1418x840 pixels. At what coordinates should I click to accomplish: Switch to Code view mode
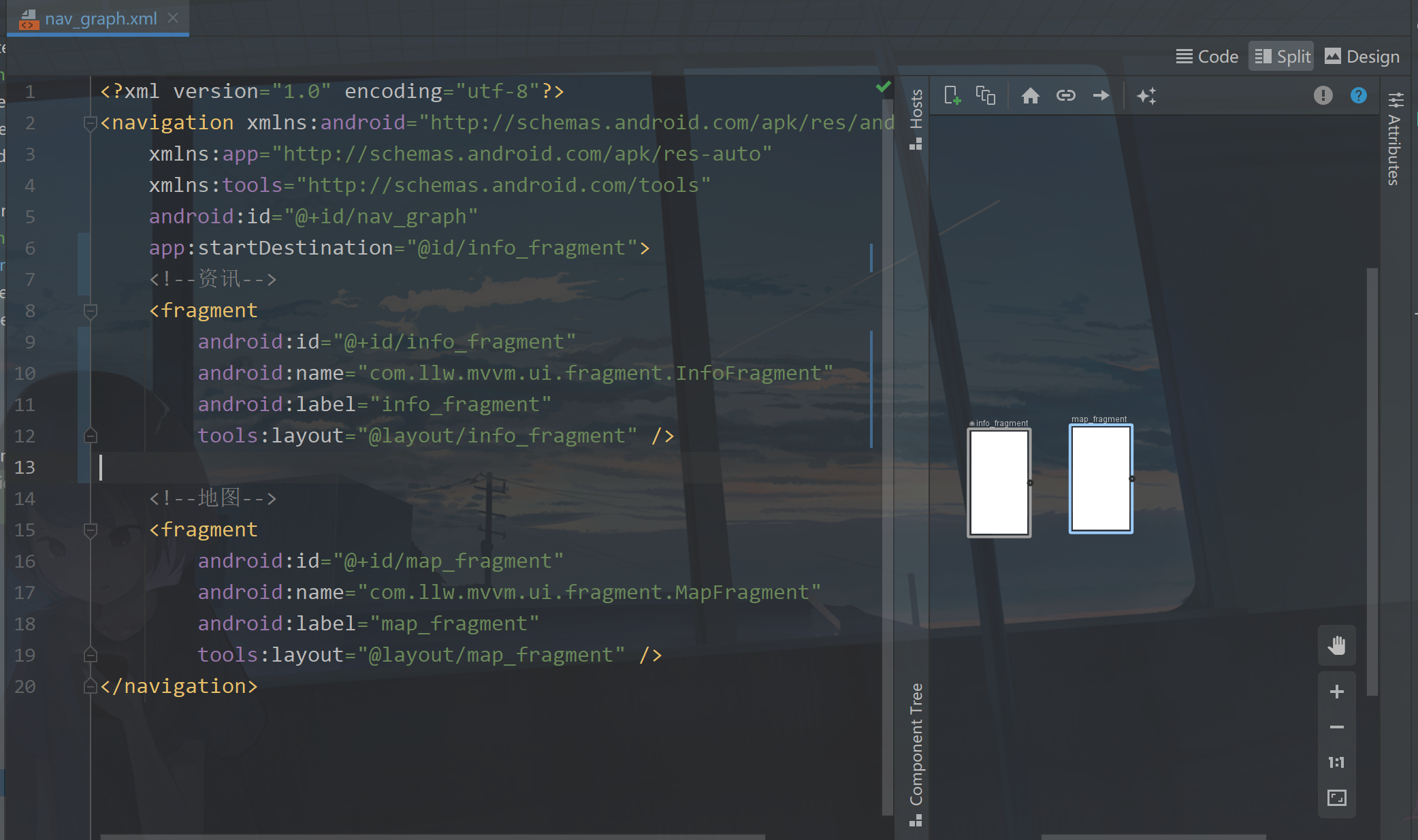pos(1207,56)
